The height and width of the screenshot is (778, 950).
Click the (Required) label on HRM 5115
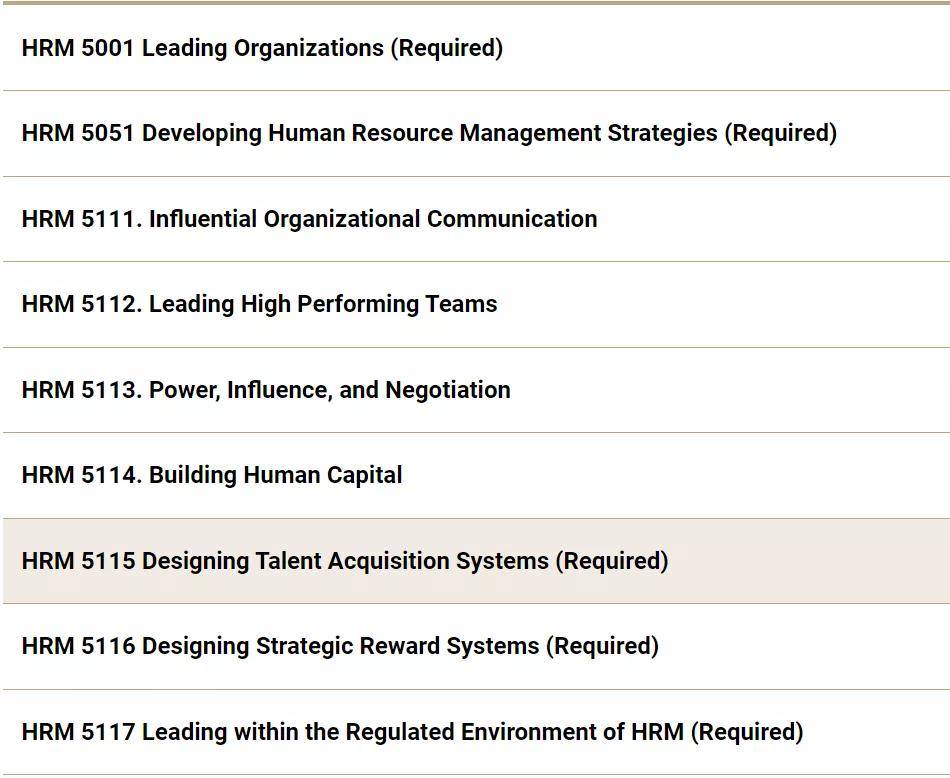(613, 561)
